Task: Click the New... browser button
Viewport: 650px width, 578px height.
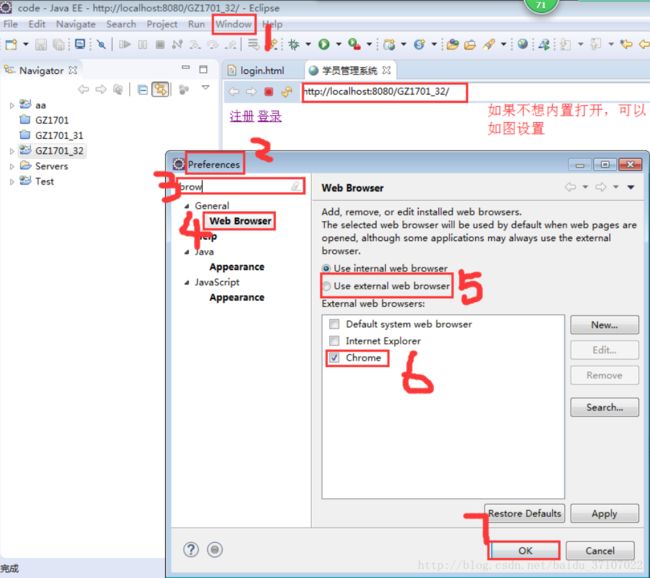Action: 604,325
